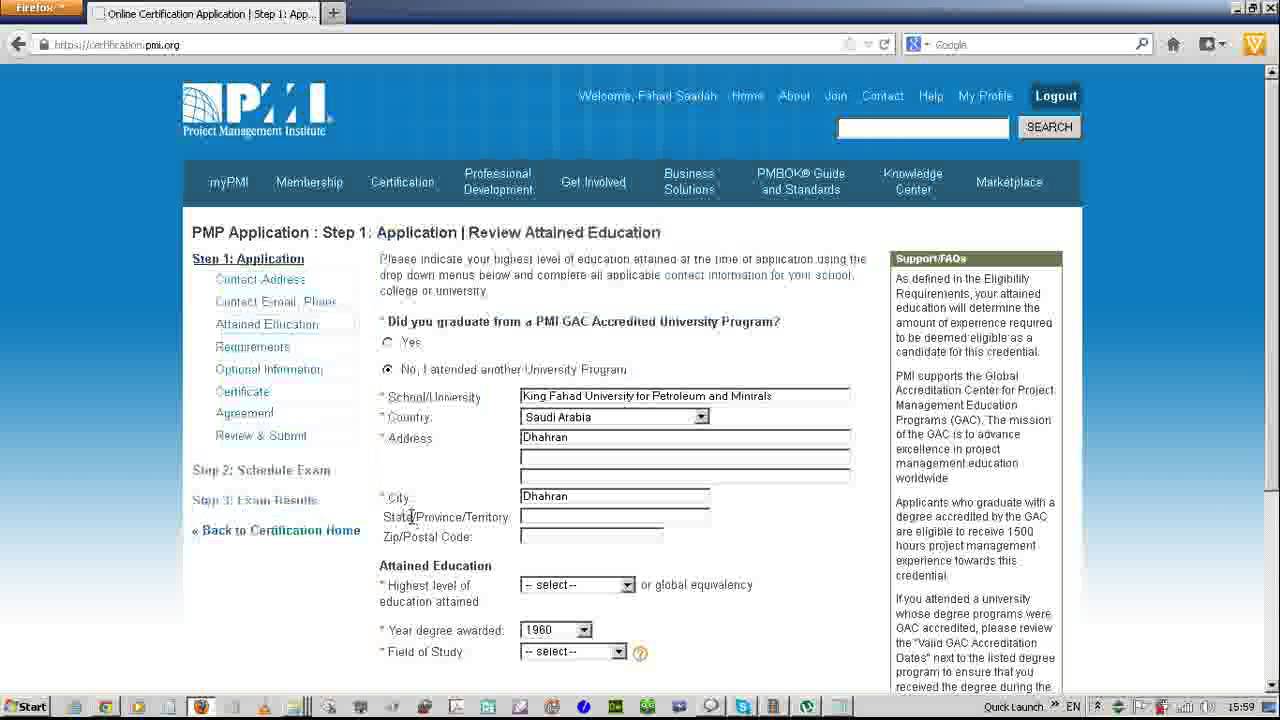
Task: Select No, attended another University Program
Action: [387, 370]
